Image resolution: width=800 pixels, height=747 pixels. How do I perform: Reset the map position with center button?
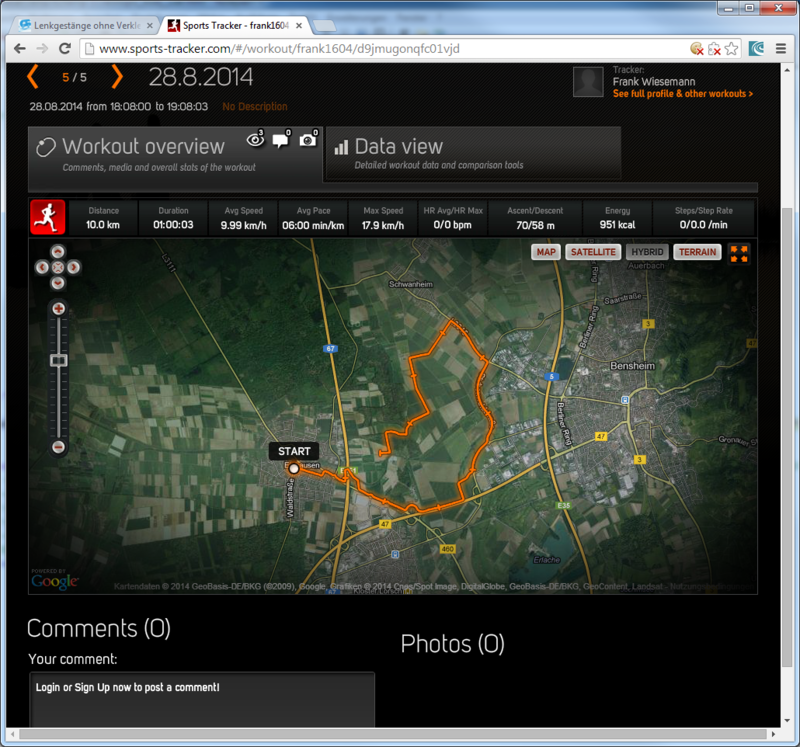(58, 267)
